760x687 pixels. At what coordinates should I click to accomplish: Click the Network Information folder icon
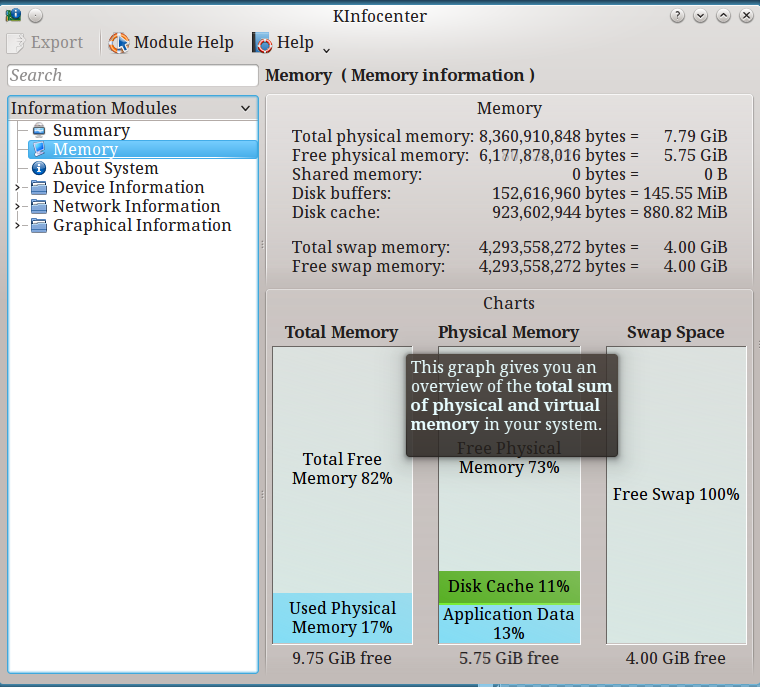(x=39, y=206)
